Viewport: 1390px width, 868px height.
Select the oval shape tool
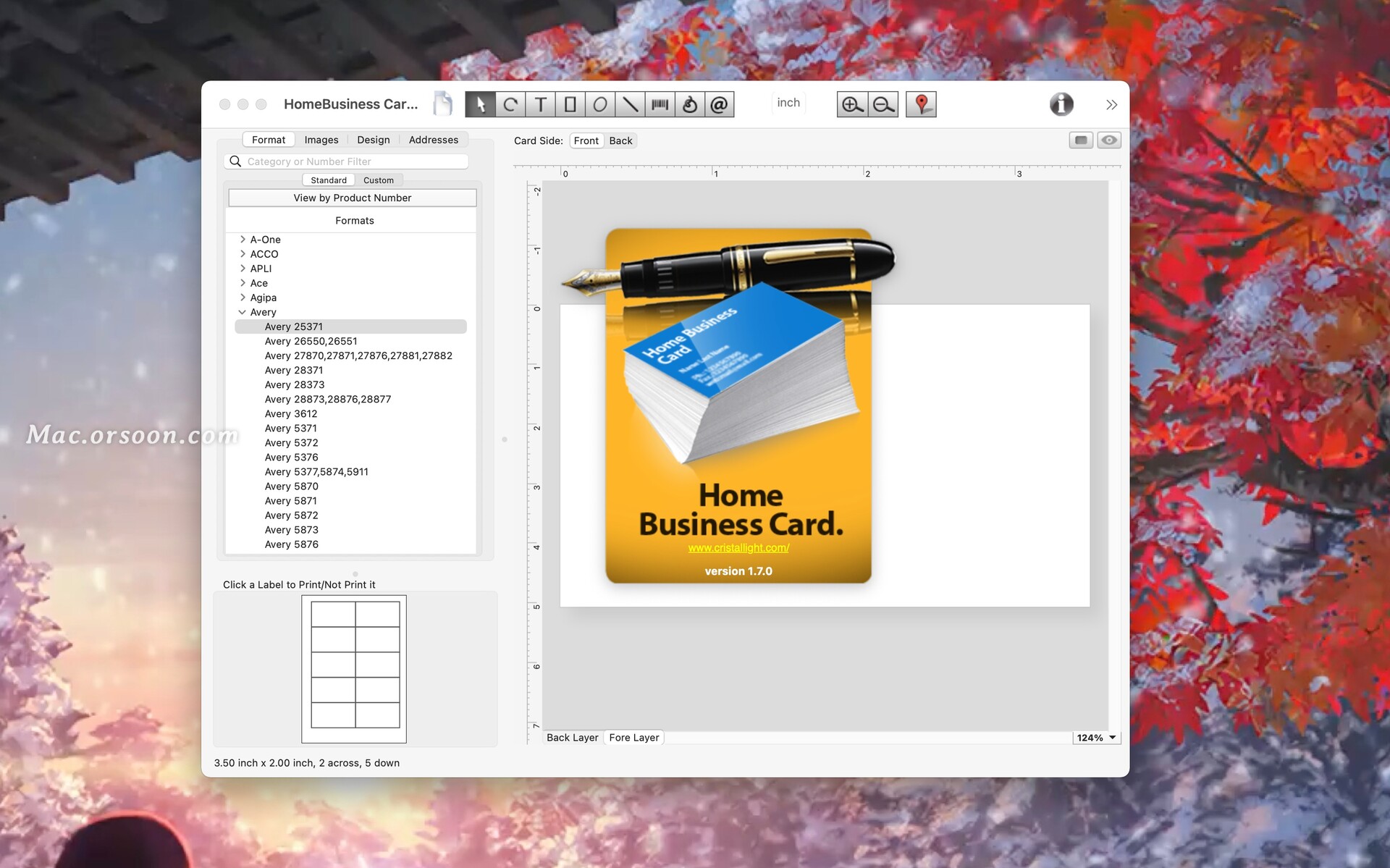coord(600,104)
